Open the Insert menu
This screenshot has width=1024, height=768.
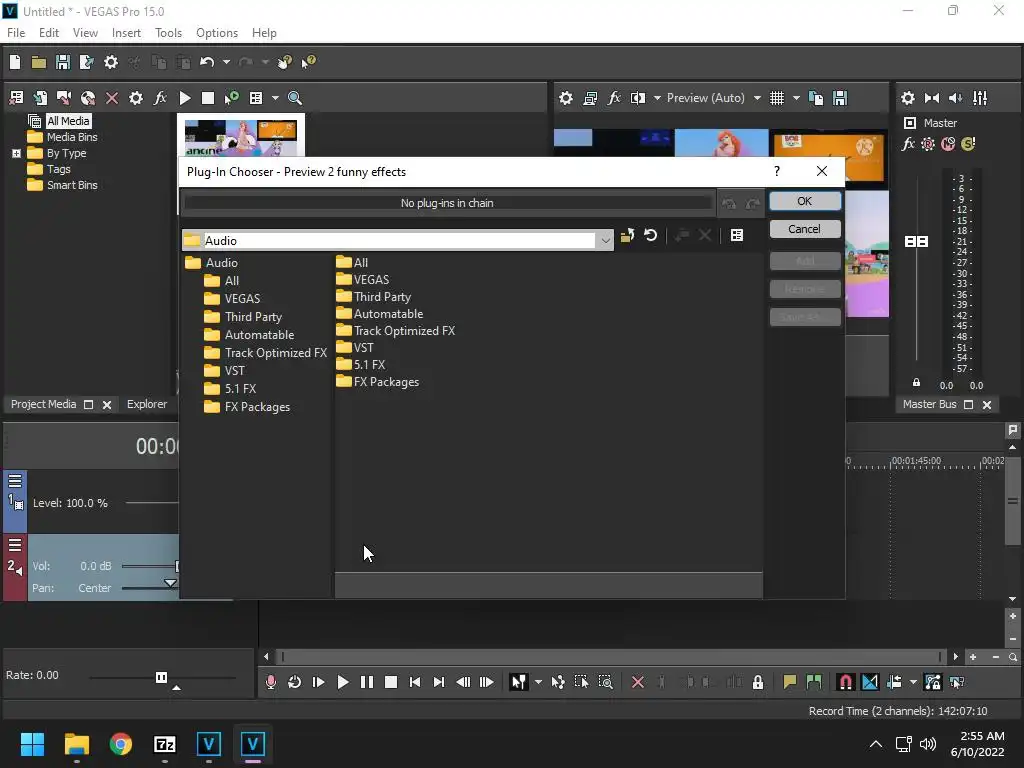(126, 33)
